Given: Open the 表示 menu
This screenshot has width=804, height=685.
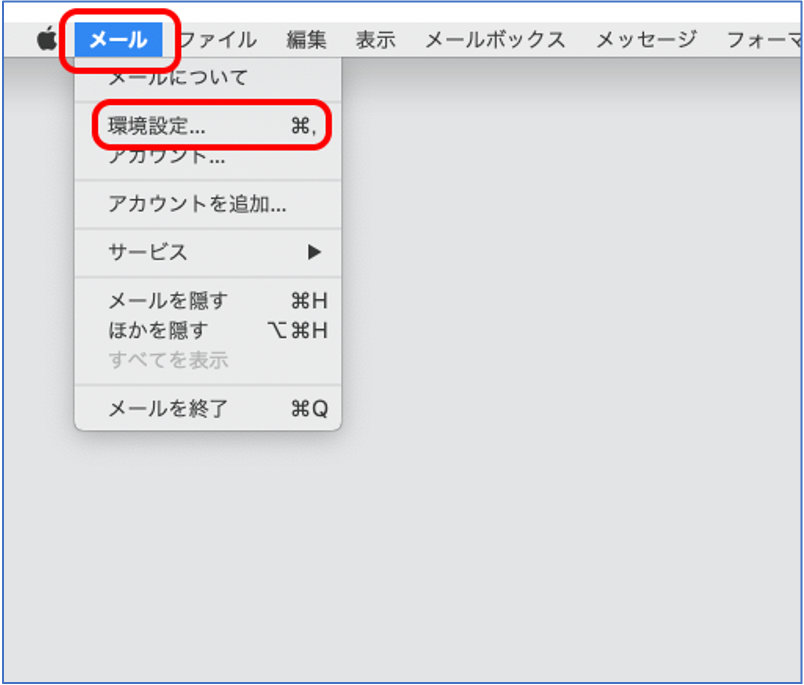Looking at the screenshot, I should [375, 39].
